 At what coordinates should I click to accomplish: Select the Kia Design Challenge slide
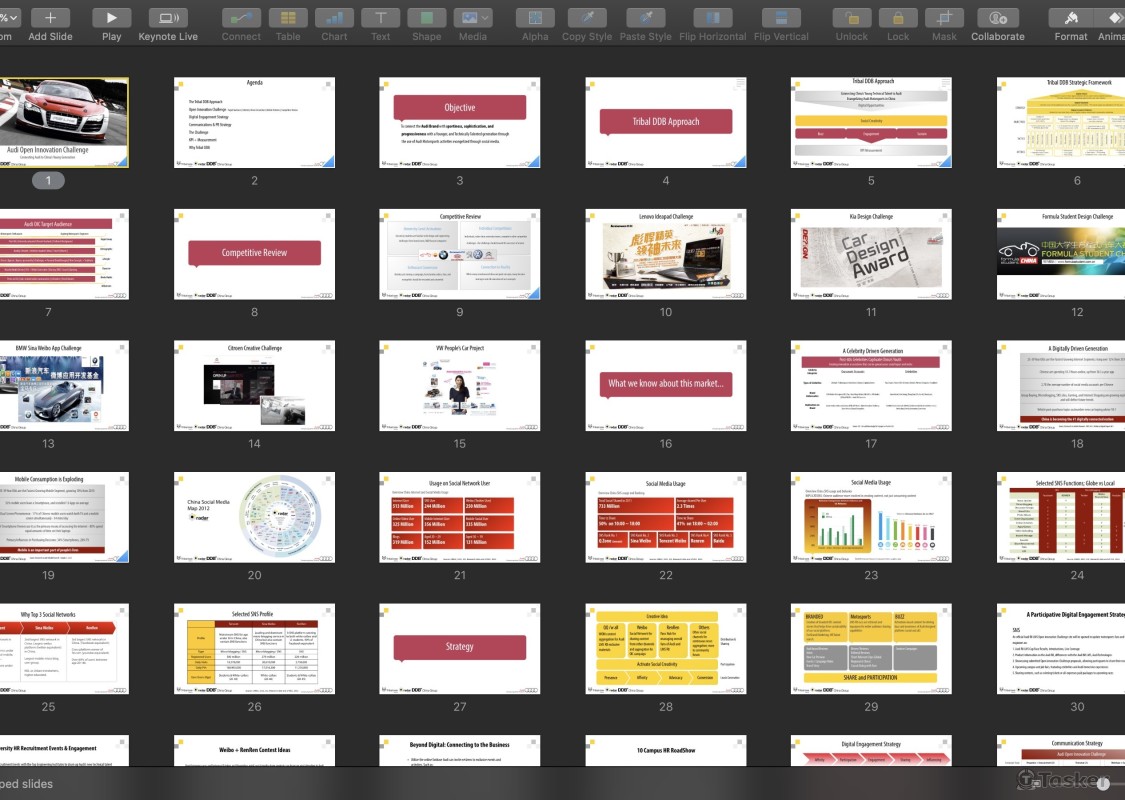[871, 254]
